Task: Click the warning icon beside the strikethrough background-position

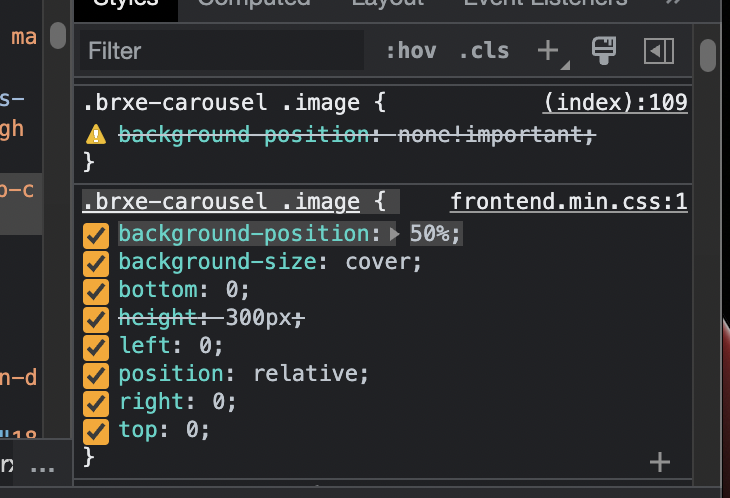Action: click(x=96, y=134)
